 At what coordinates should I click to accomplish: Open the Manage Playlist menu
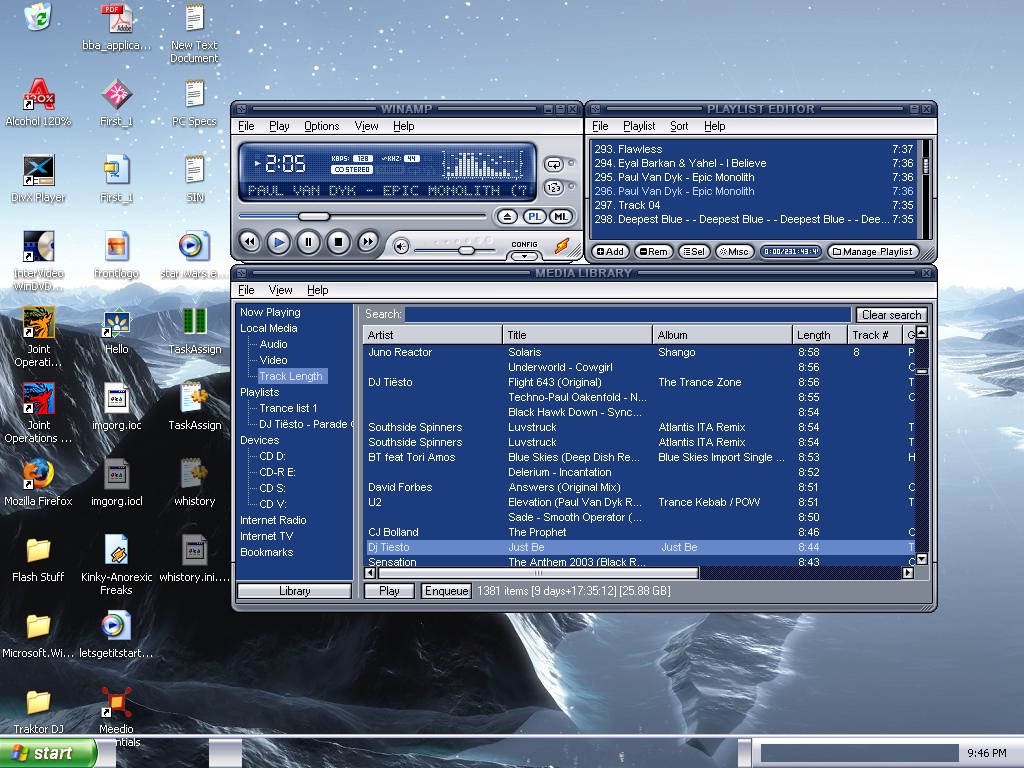873,251
